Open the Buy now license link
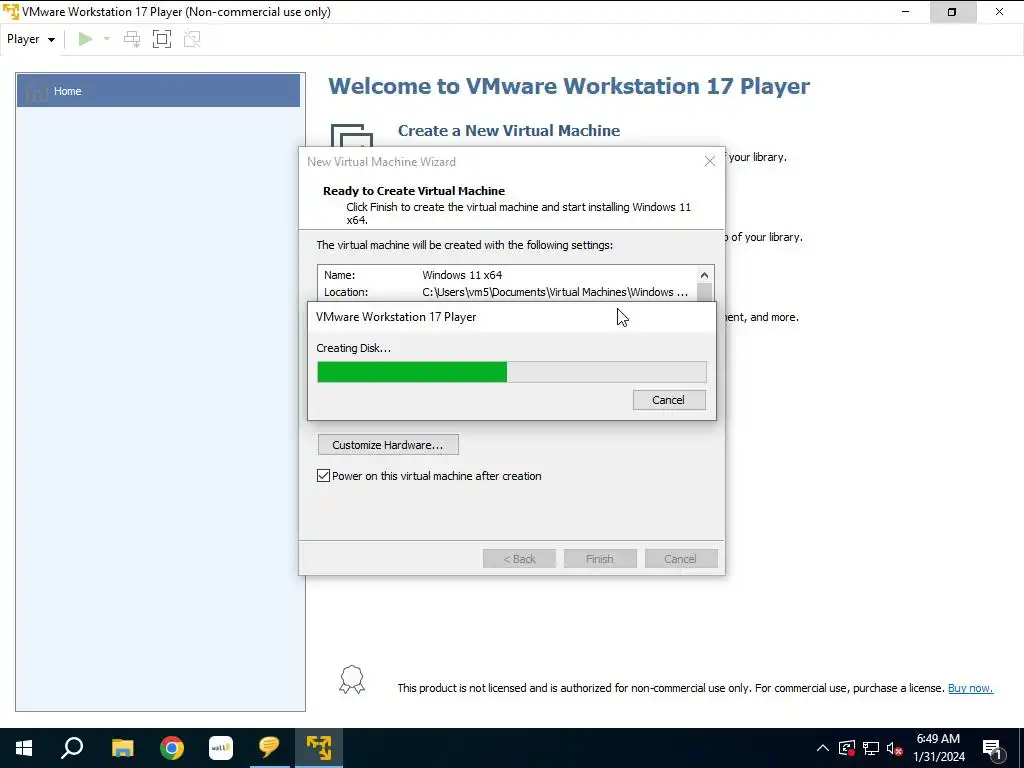 point(970,688)
